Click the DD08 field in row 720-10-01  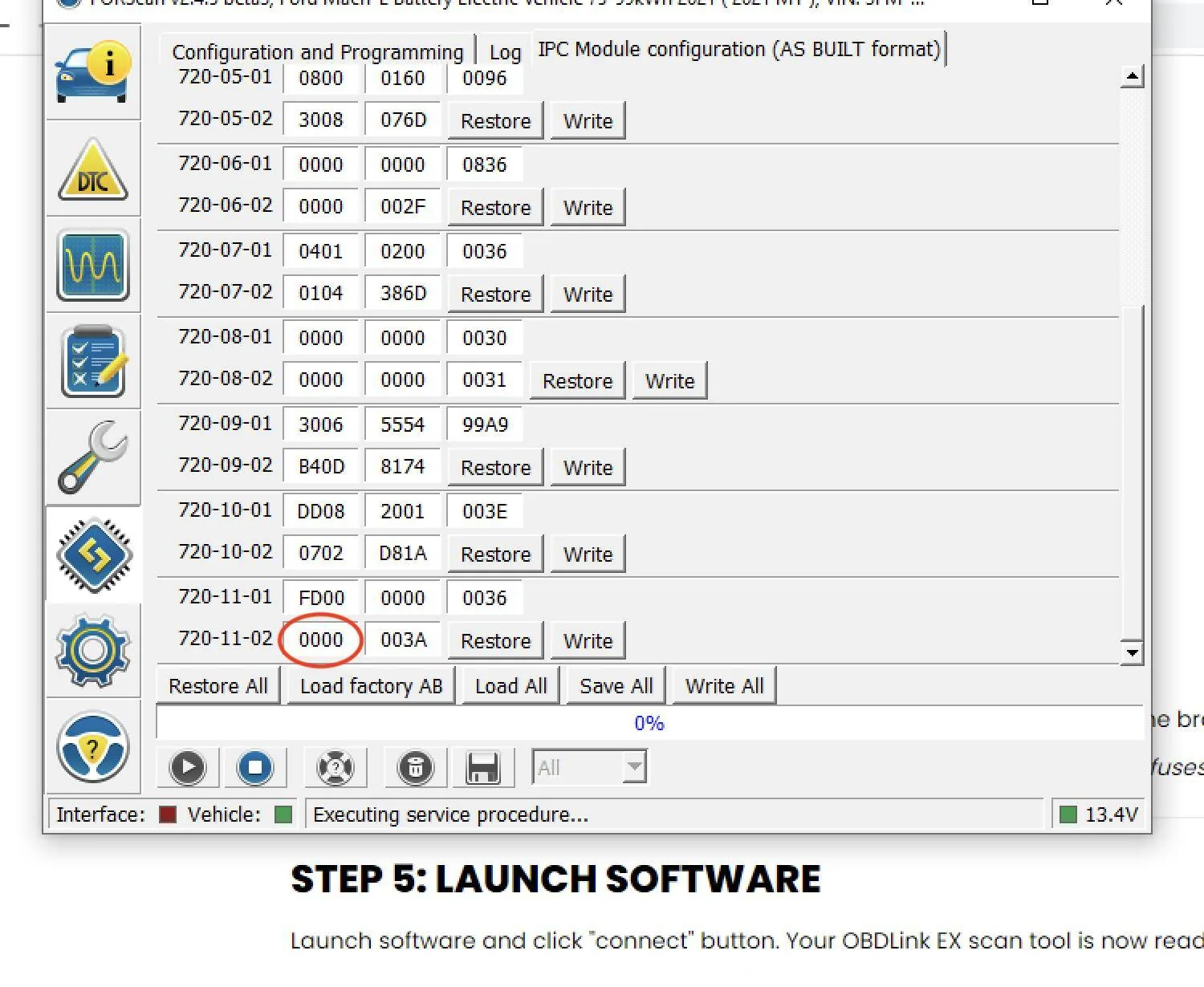tap(321, 511)
